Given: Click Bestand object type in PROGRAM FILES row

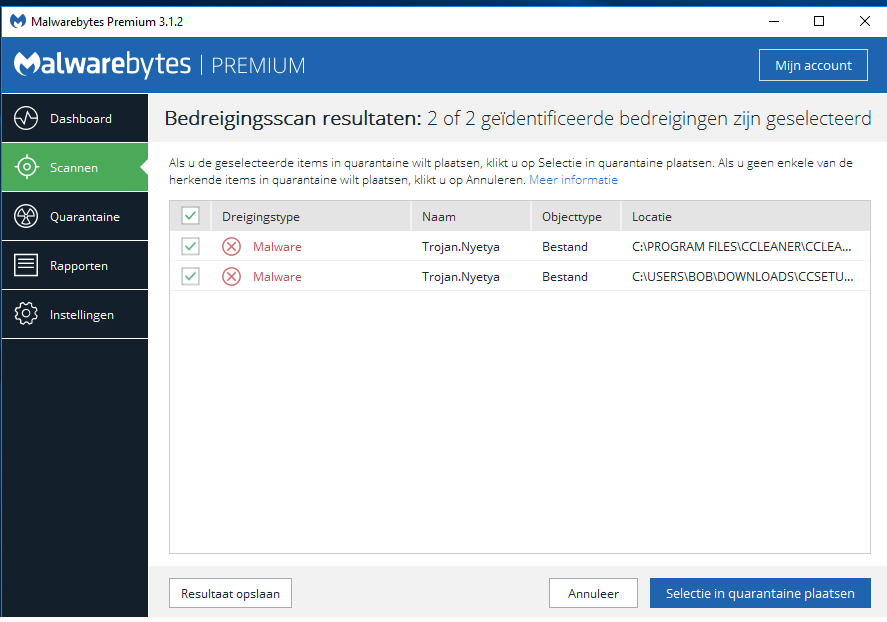Looking at the screenshot, I should tap(565, 247).
